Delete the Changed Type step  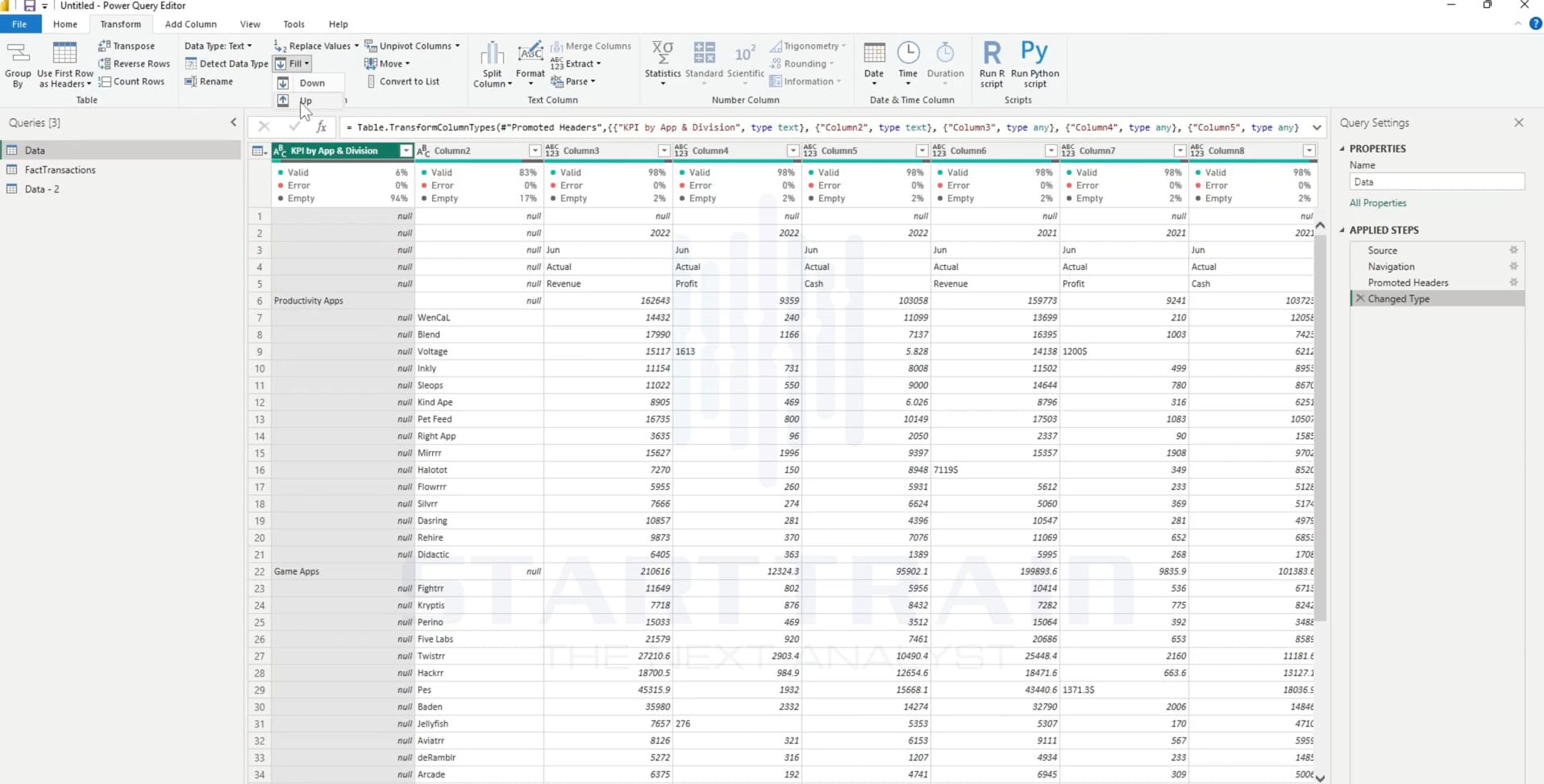1360,298
